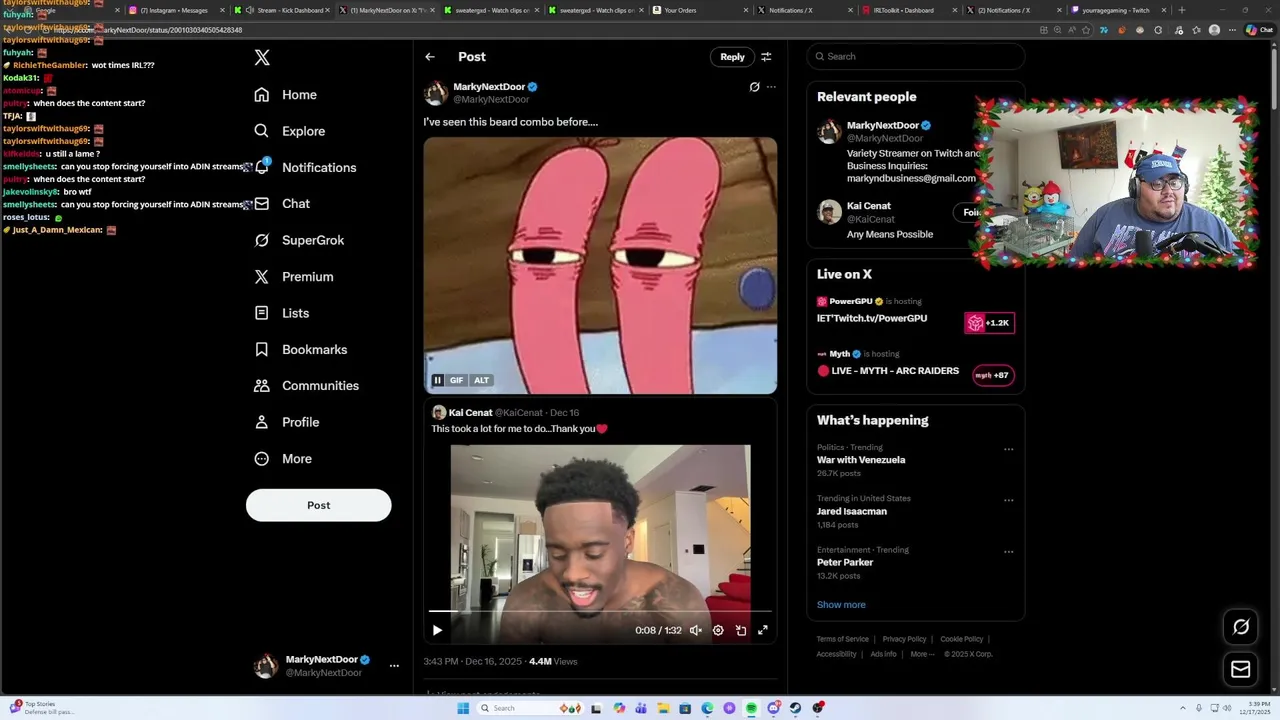Switch to Instagram Messages browser tab
Screen dimensions: 1280x720
[174, 10]
